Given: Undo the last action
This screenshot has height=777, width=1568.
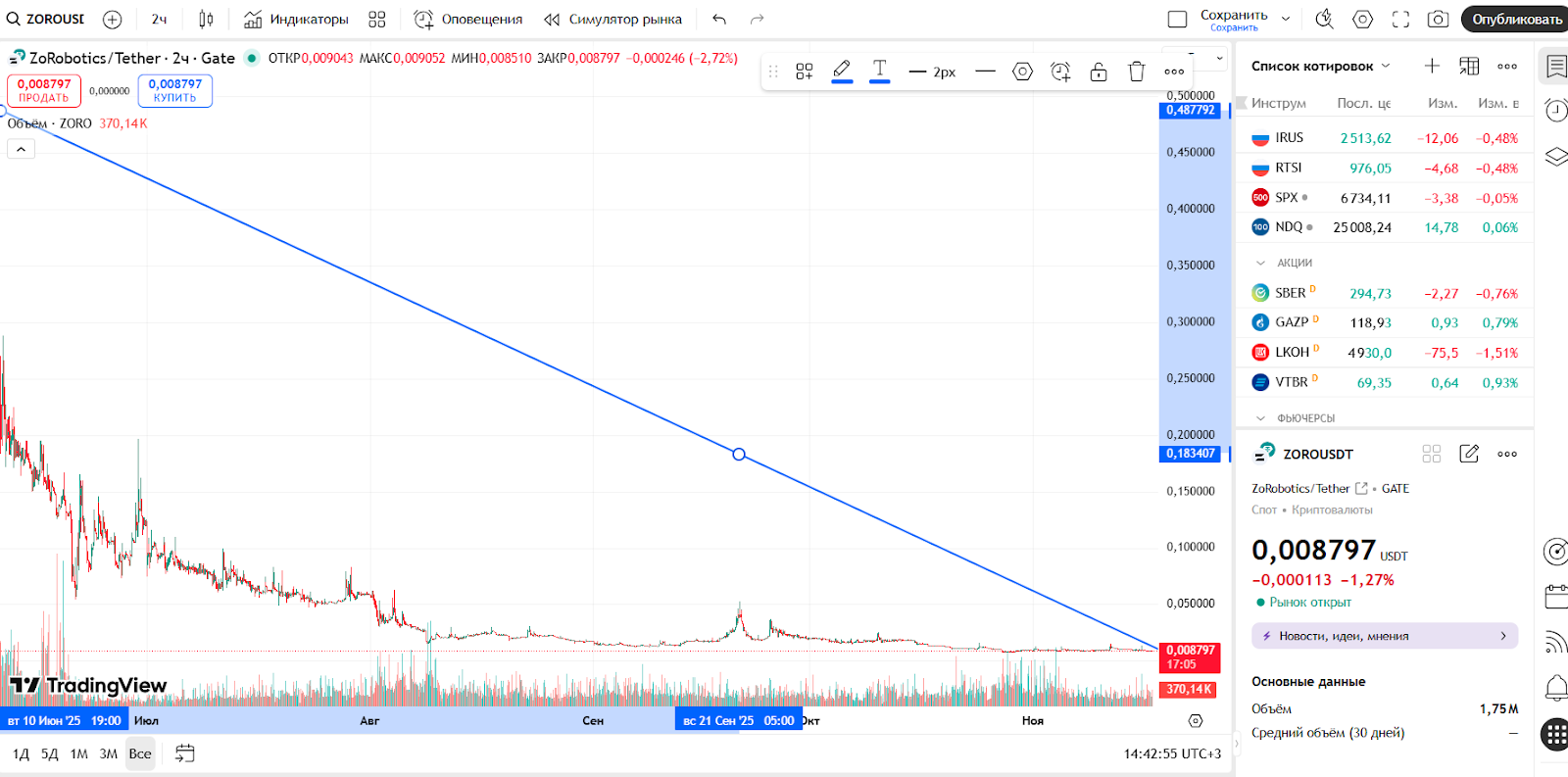Looking at the screenshot, I should pos(719,19).
